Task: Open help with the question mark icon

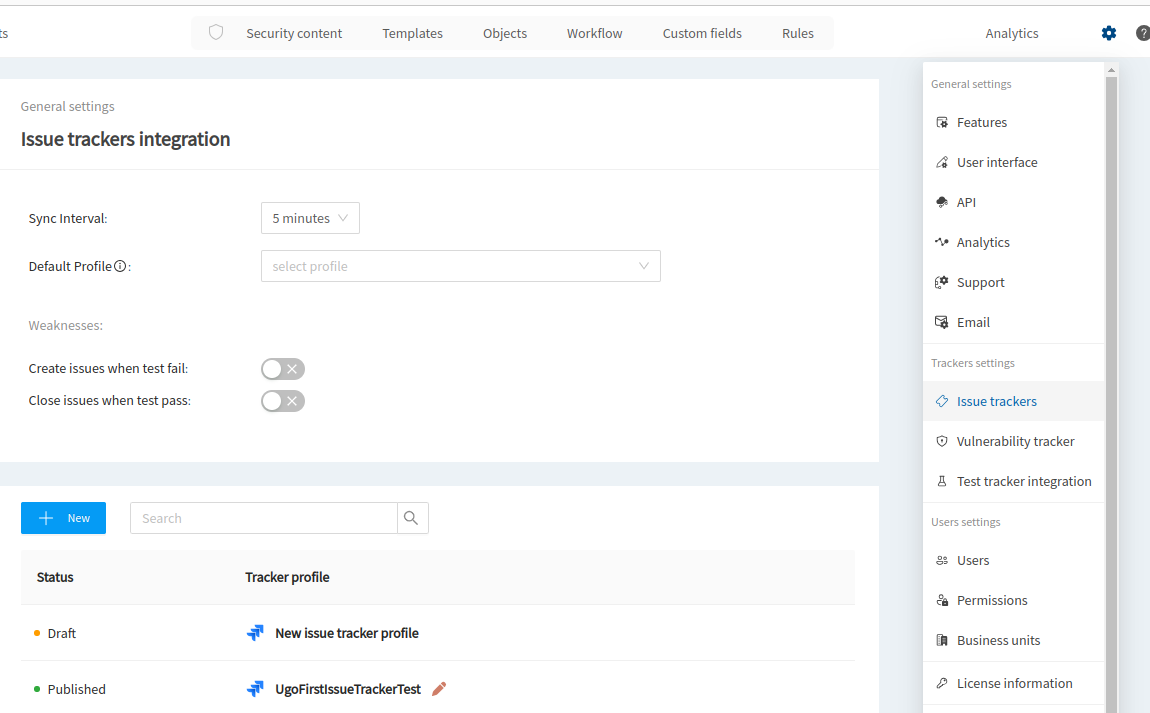Action: point(1143,33)
